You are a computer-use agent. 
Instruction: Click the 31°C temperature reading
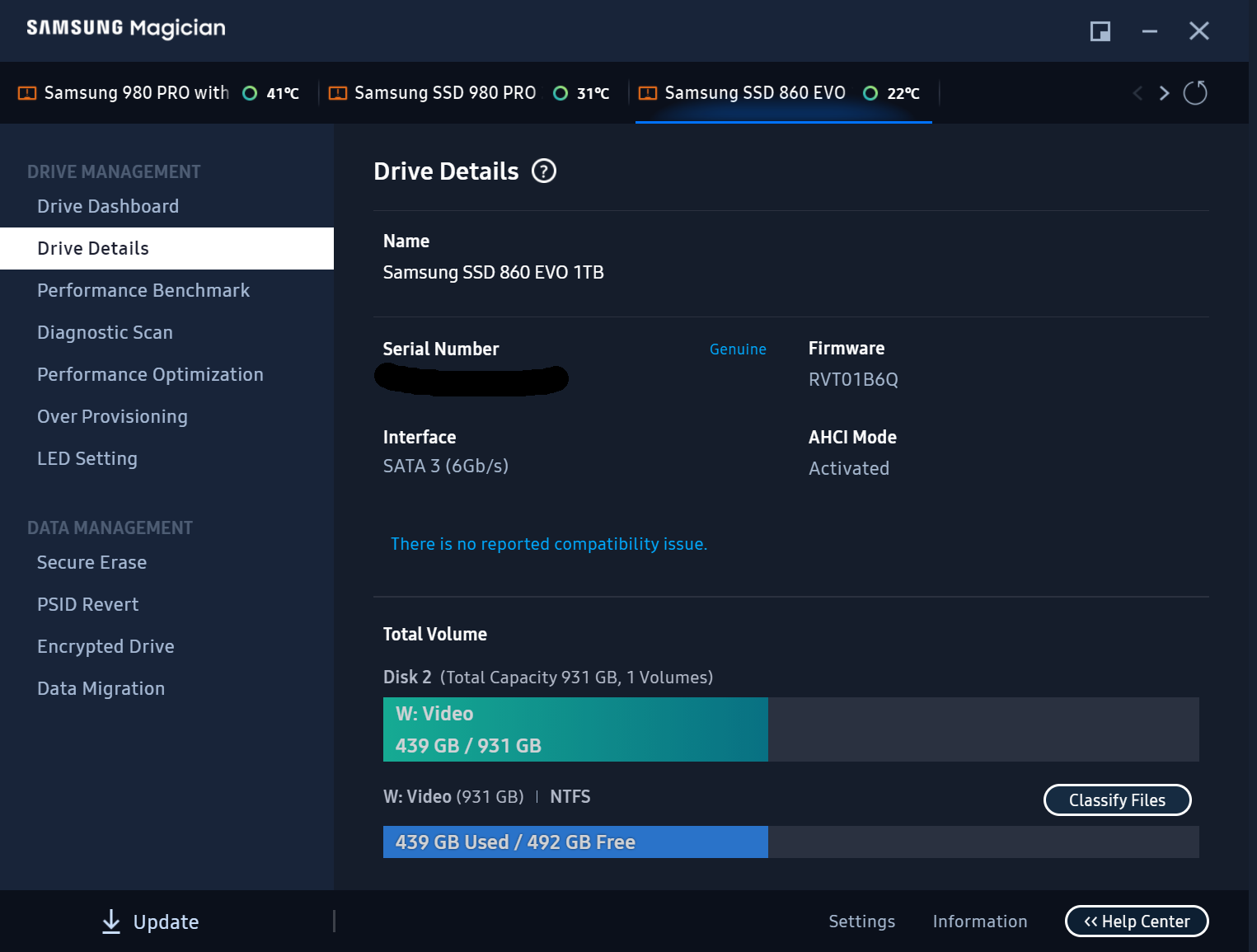(x=593, y=93)
